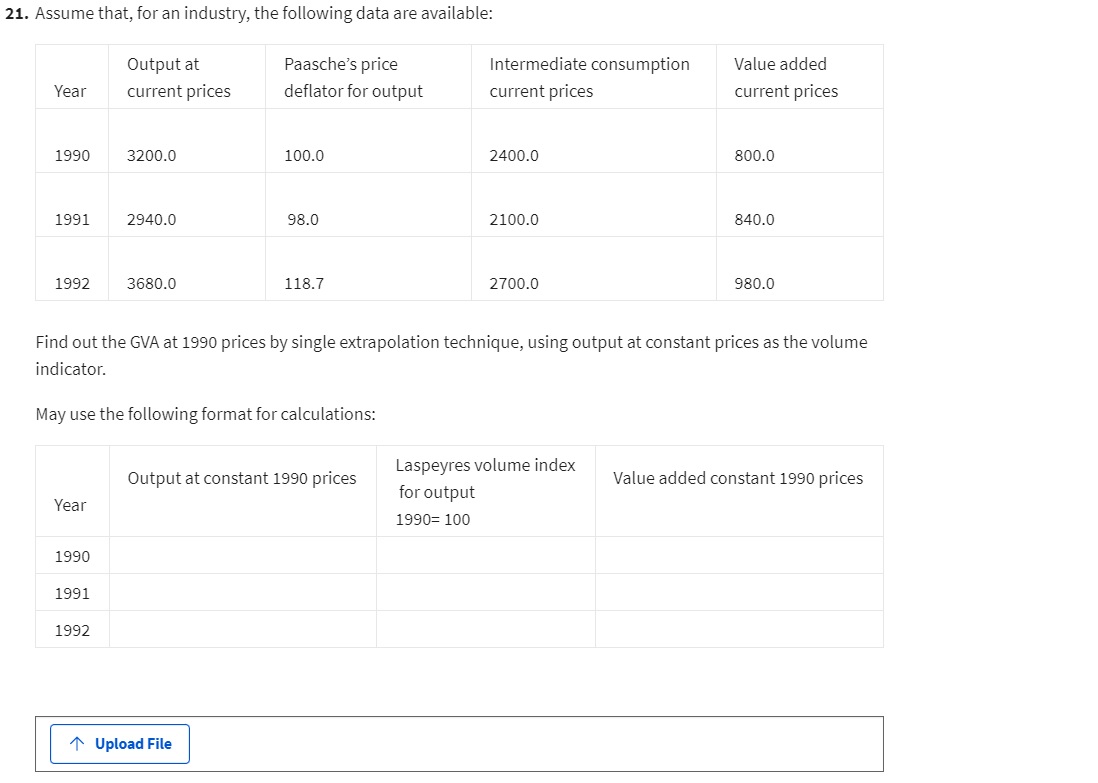The image size is (1098, 783).
Task: Click the empty area of the upload box
Action: point(530,744)
